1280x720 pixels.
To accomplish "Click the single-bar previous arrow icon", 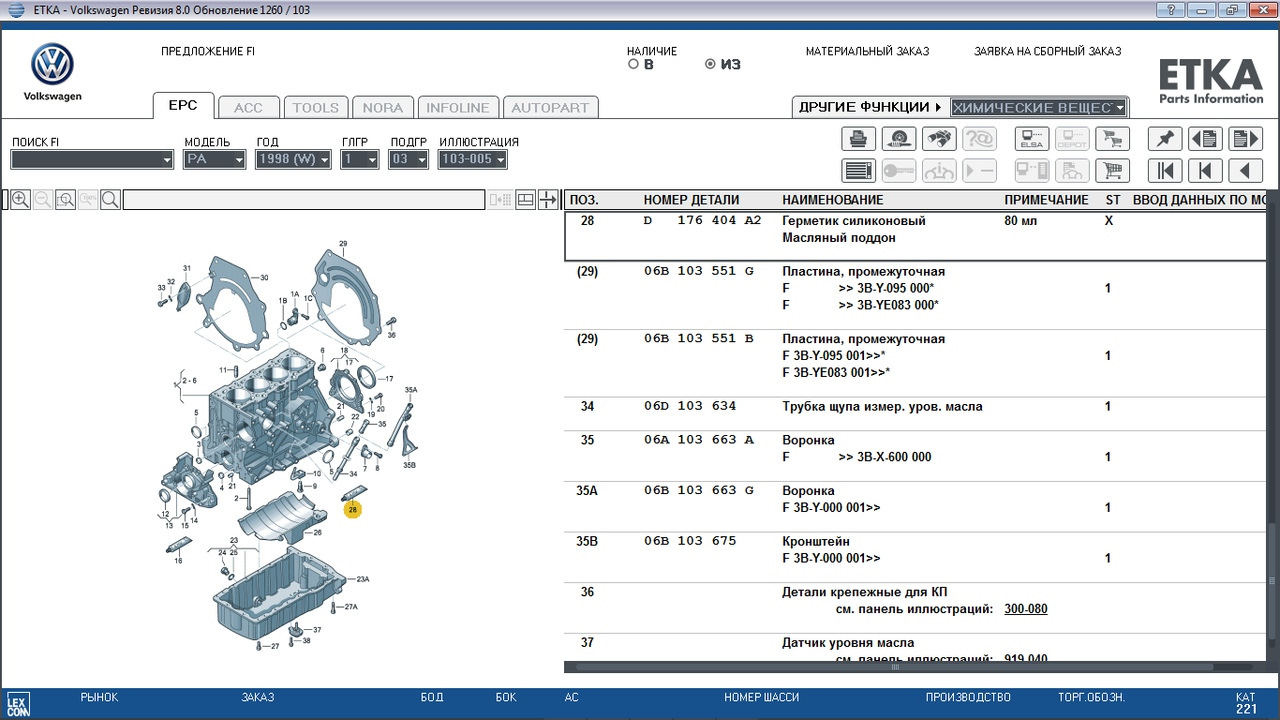I will tap(1205, 171).
